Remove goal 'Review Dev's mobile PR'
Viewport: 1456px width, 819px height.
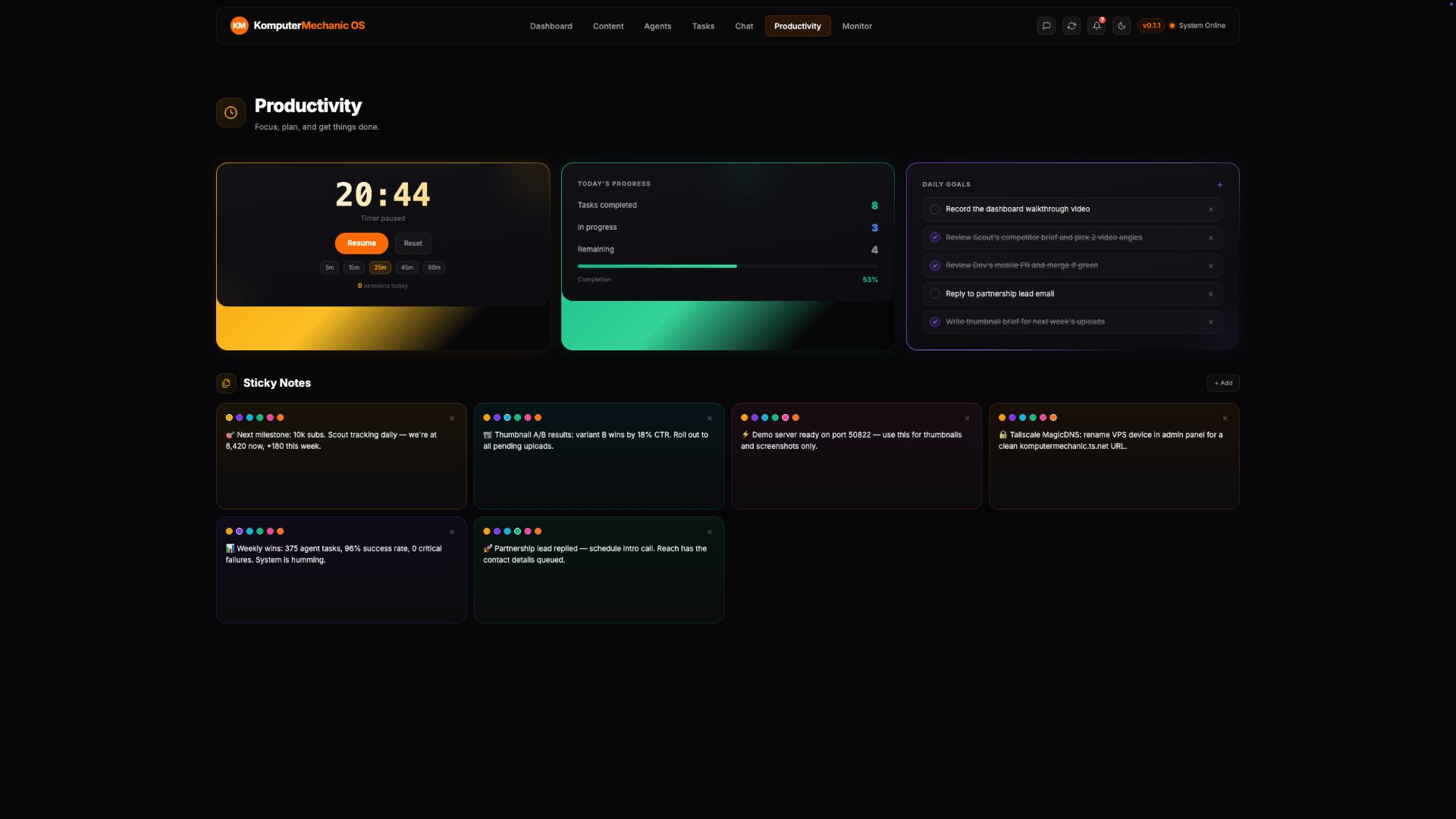pyautogui.click(x=1210, y=266)
